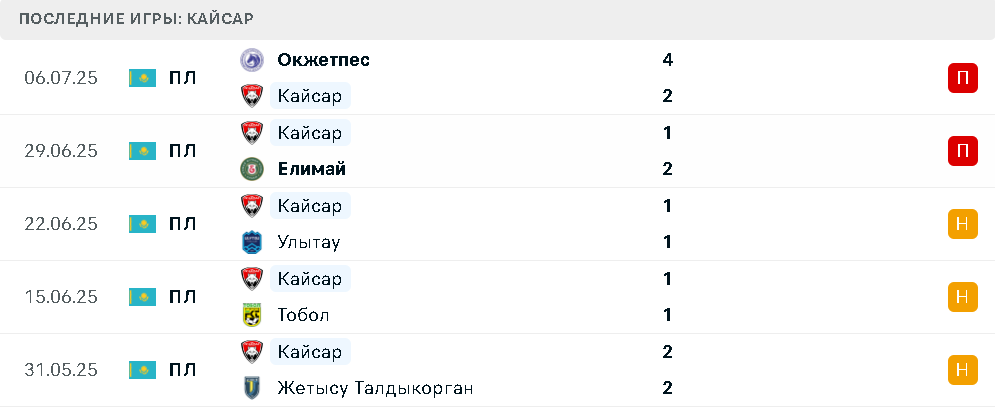Image resolution: width=995 pixels, height=409 pixels.
Task: Open the Жетысу Талдыкорган team link
Action: (375, 388)
